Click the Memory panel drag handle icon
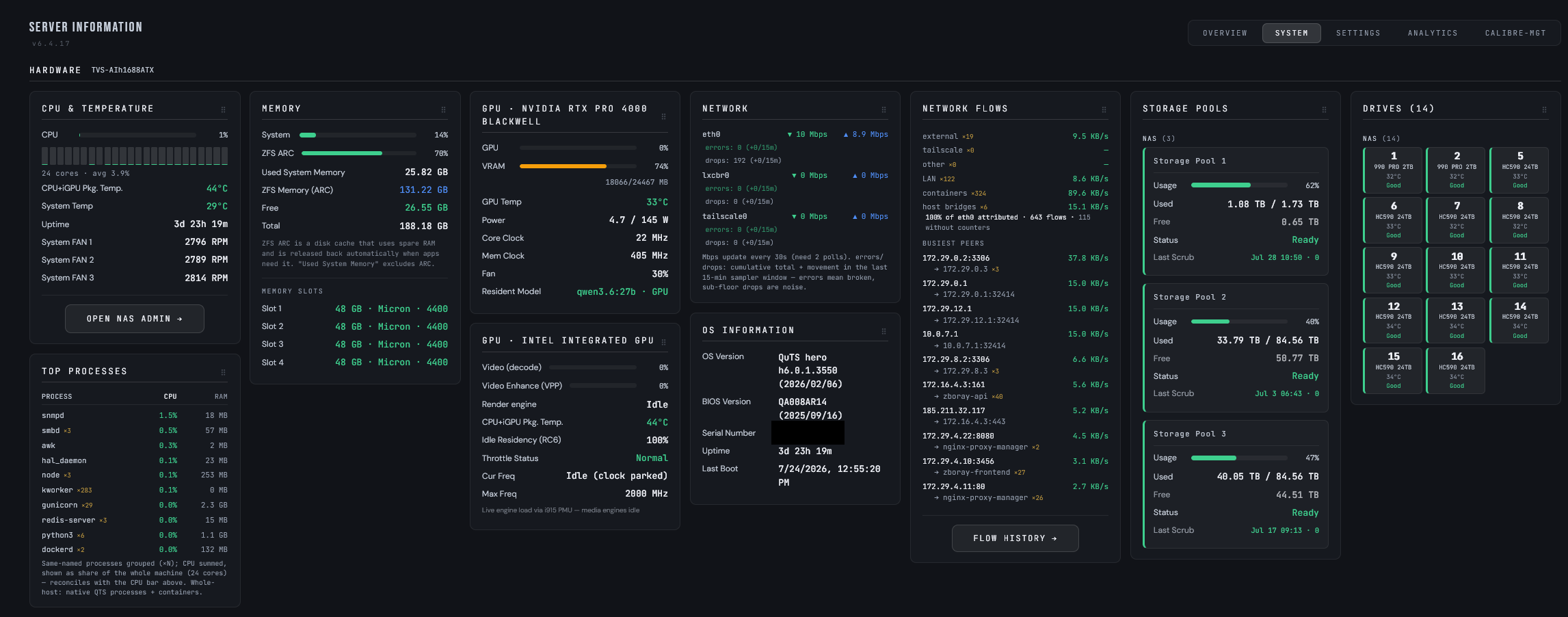1568x617 pixels. coord(443,110)
